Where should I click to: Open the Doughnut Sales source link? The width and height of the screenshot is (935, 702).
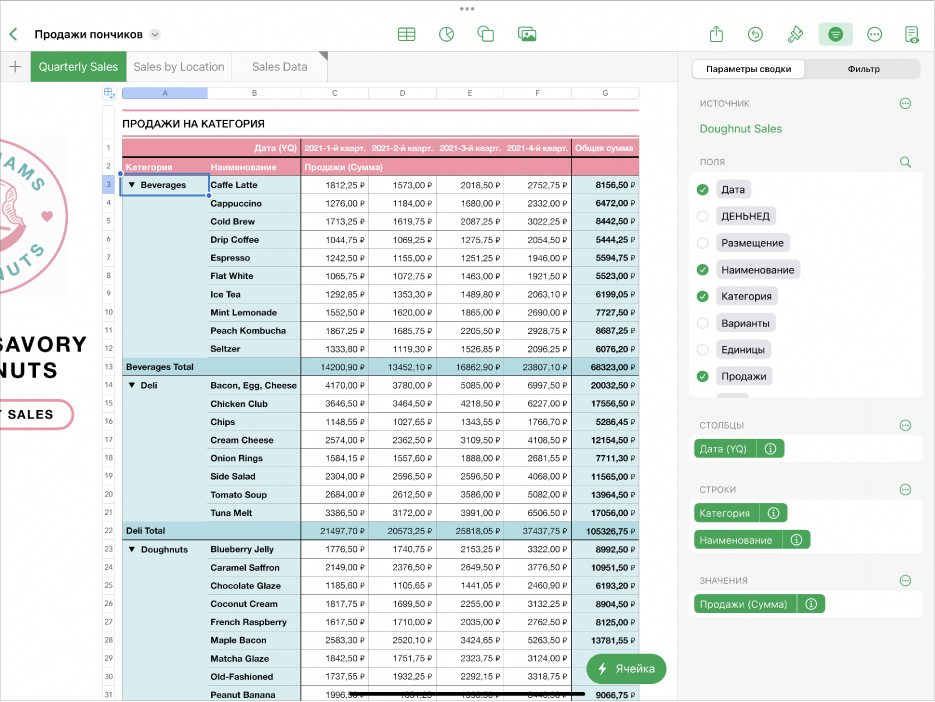tap(740, 128)
